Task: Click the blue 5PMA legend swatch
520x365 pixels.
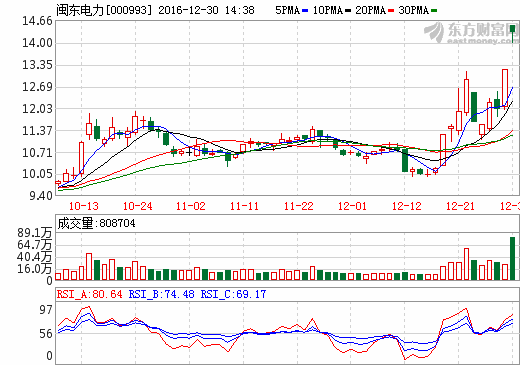Action: coord(305,11)
